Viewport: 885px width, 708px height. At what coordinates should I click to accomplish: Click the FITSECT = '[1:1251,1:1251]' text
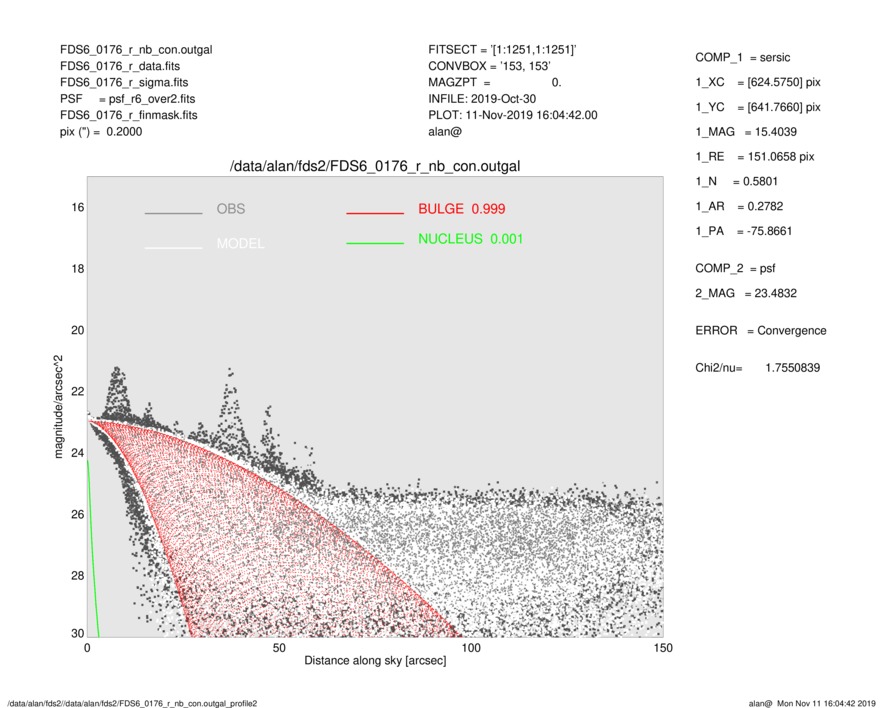502,50
